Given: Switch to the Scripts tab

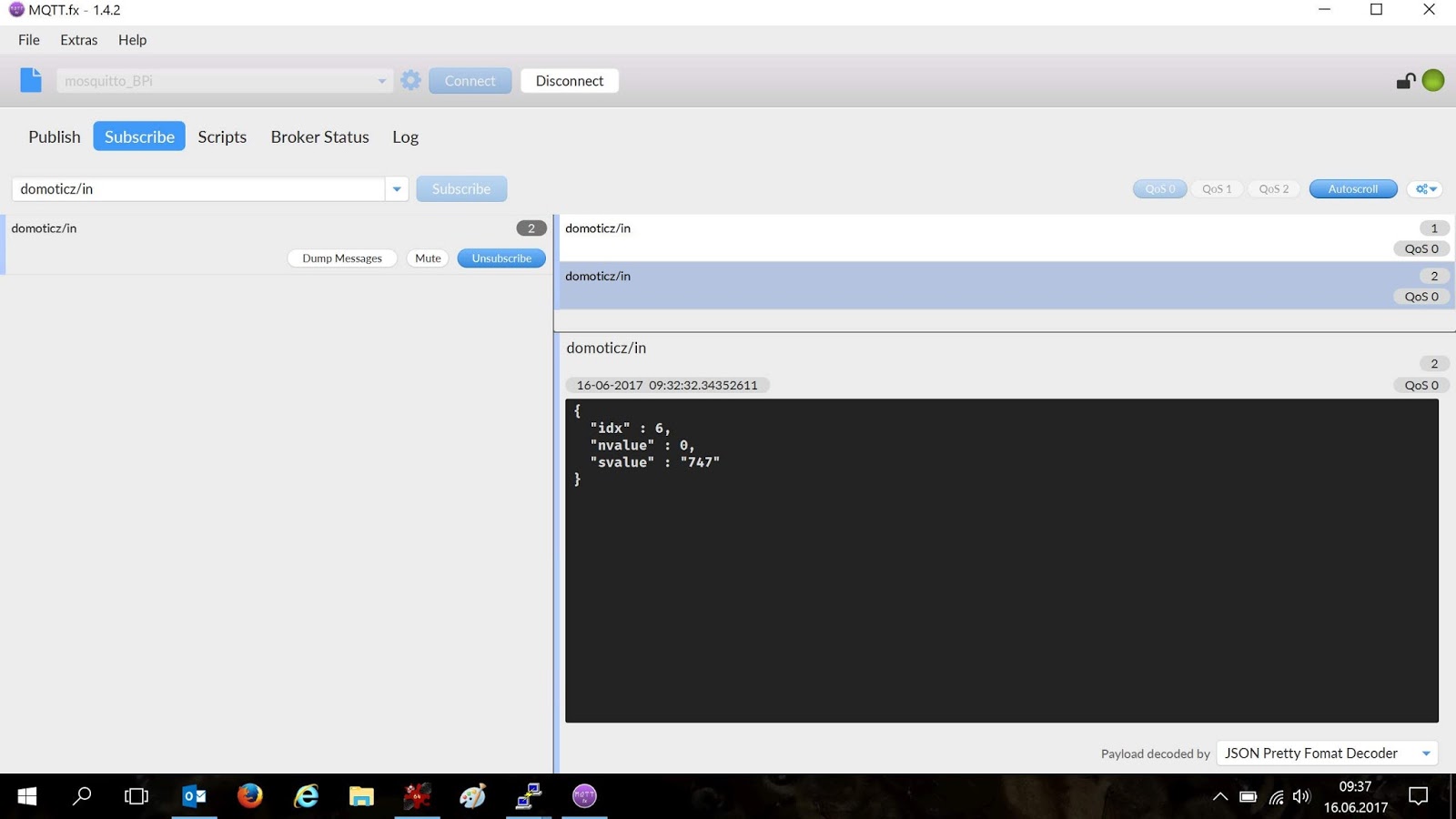Looking at the screenshot, I should (222, 136).
